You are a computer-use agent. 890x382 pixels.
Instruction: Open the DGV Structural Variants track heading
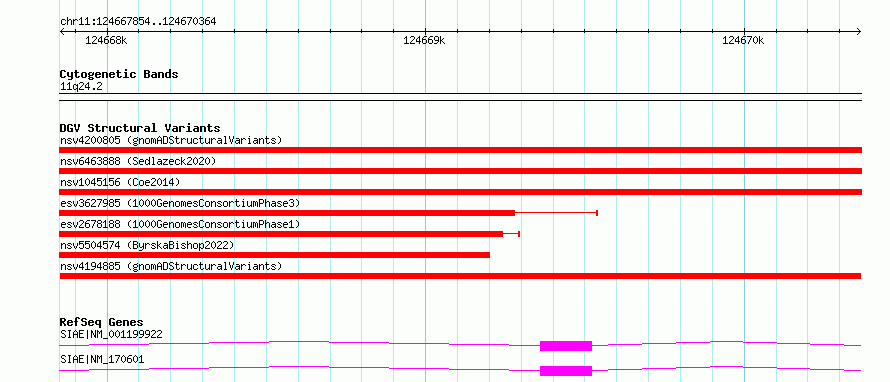coord(140,128)
